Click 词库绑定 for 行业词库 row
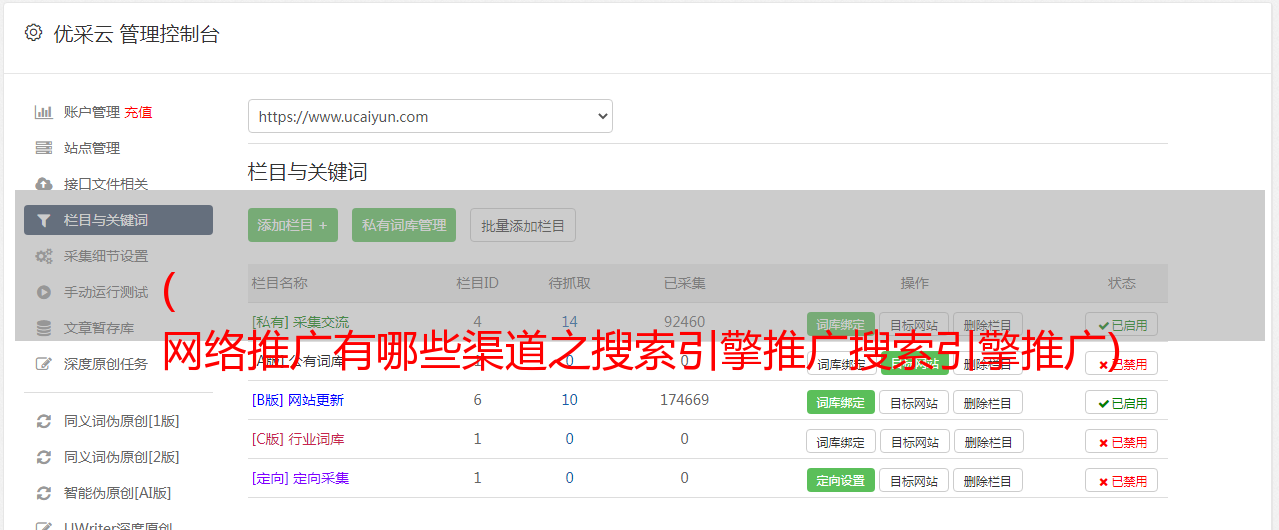This screenshot has height=530, width=1279. [x=841, y=441]
